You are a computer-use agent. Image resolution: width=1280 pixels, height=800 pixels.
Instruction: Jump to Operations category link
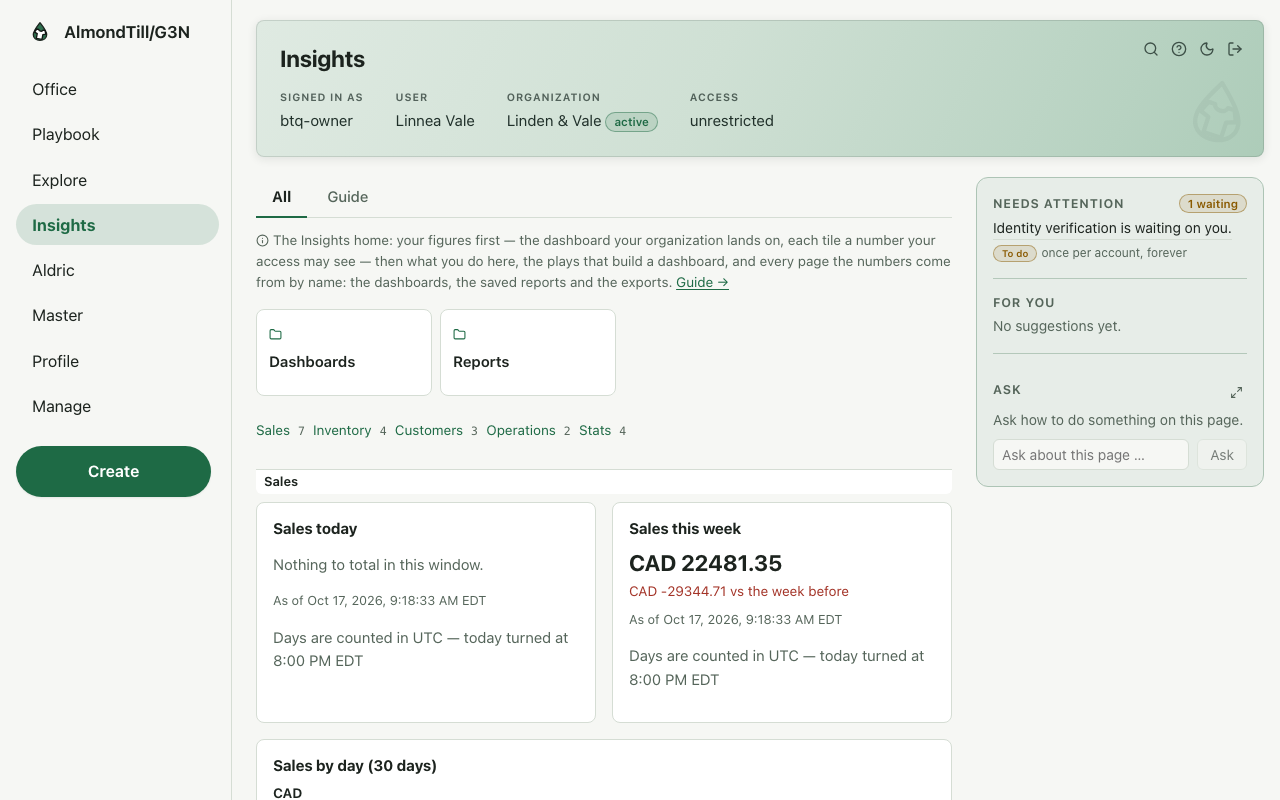coord(521,430)
